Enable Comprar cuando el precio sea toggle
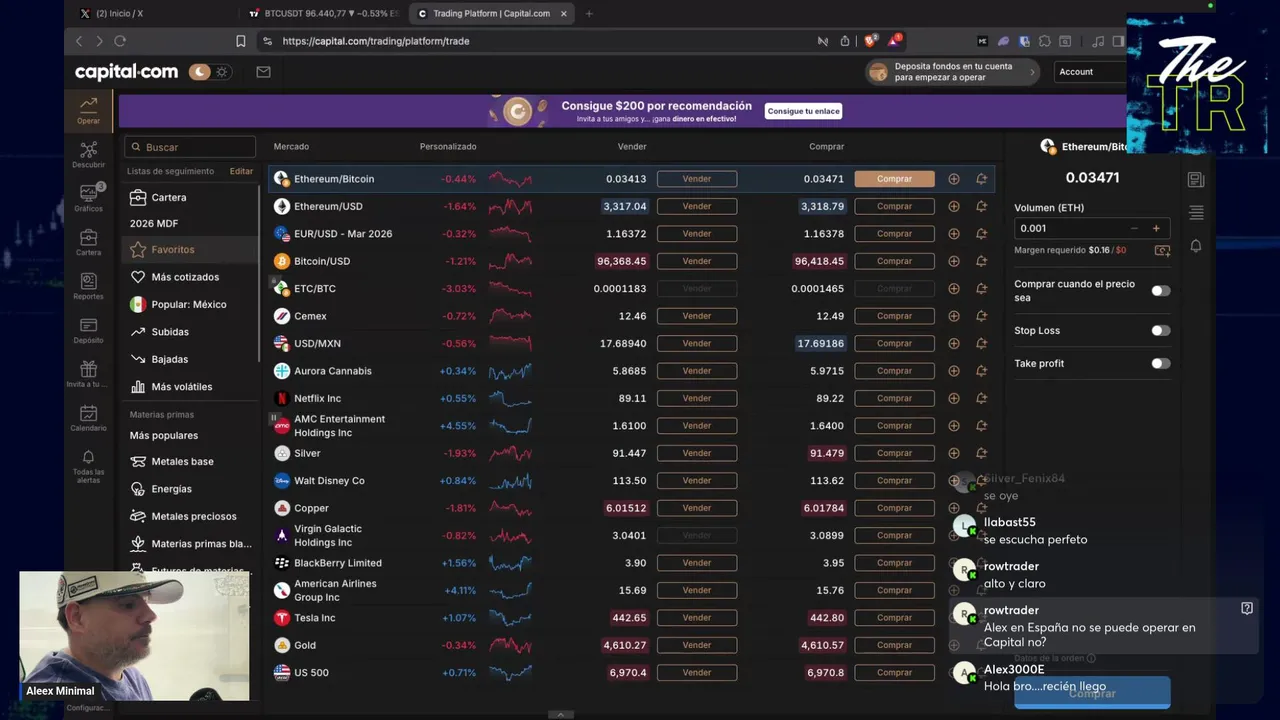Viewport: 1280px width, 720px height. click(1160, 291)
